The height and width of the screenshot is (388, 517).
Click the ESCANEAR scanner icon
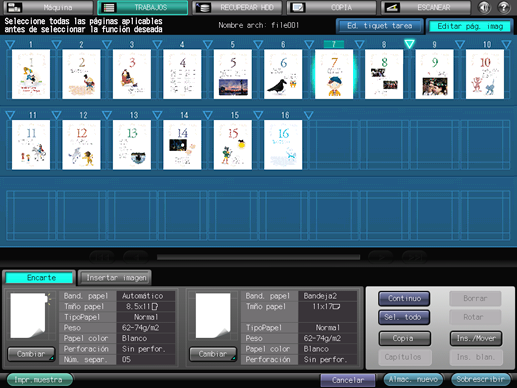pyautogui.click(x=392, y=7)
